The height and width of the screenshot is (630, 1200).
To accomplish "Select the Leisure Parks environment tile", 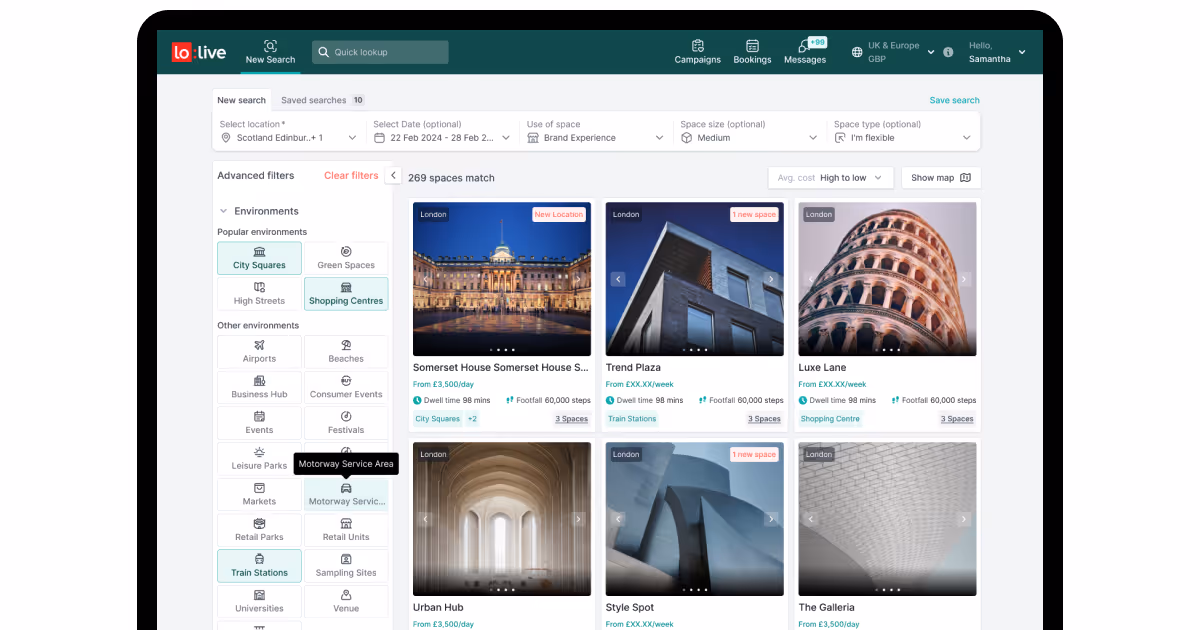I will click(259, 458).
